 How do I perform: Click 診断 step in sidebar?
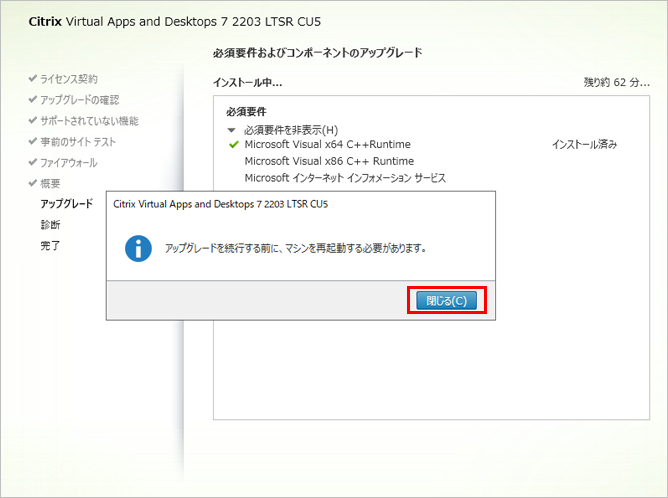click(50, 225)
